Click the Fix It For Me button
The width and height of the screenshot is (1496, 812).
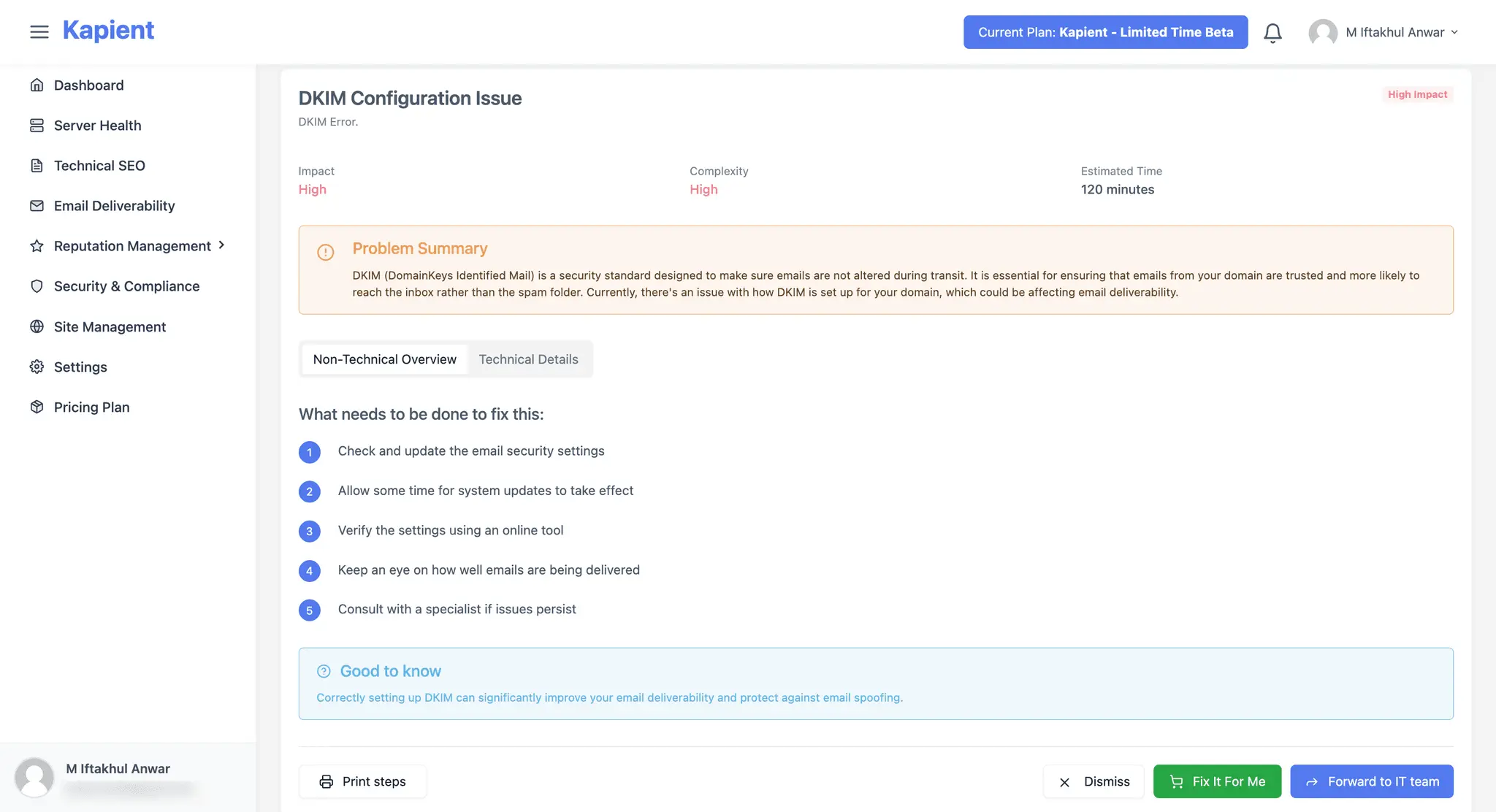(1217, 781)
